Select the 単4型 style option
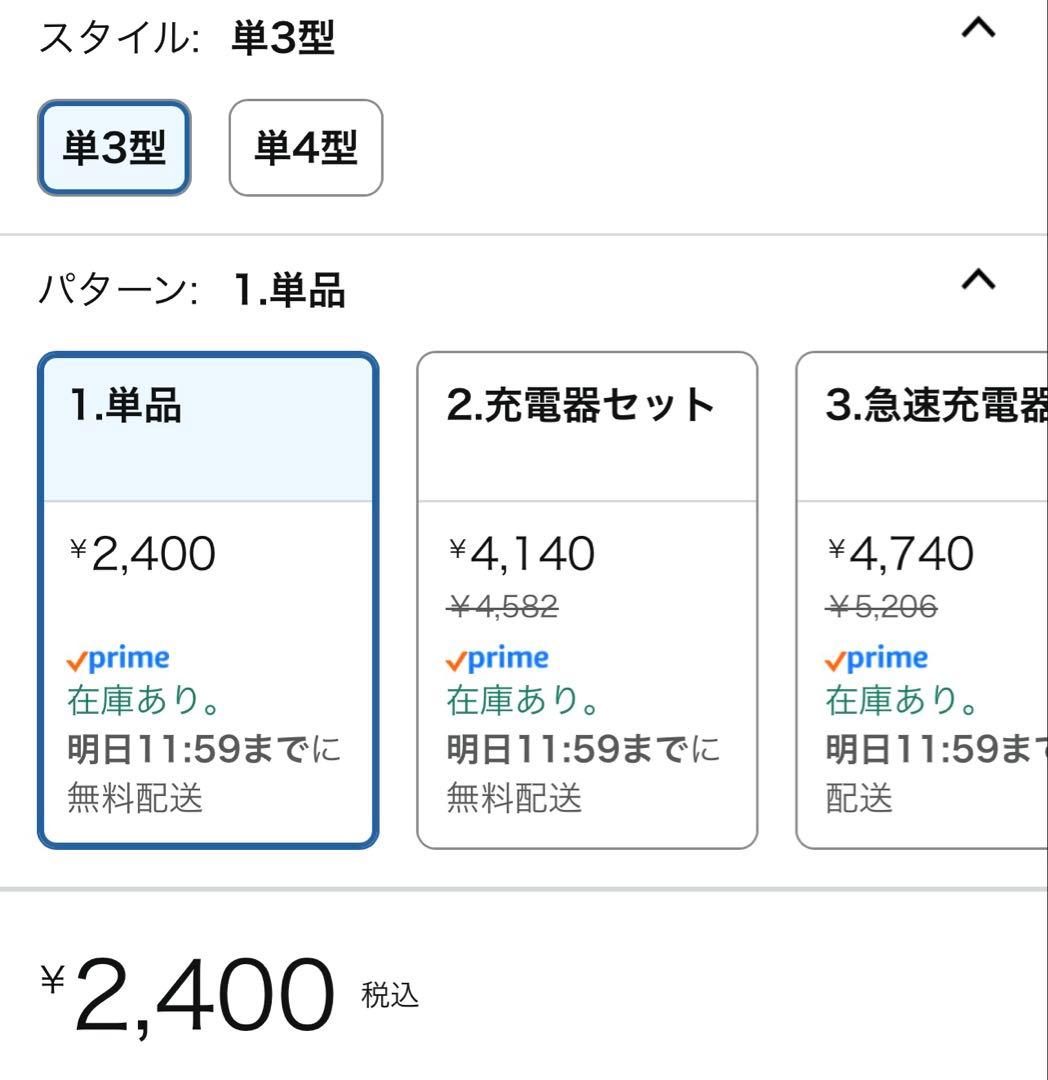Image resolution: width=1048 pixels, height=1080 pixels. point(304,148)
